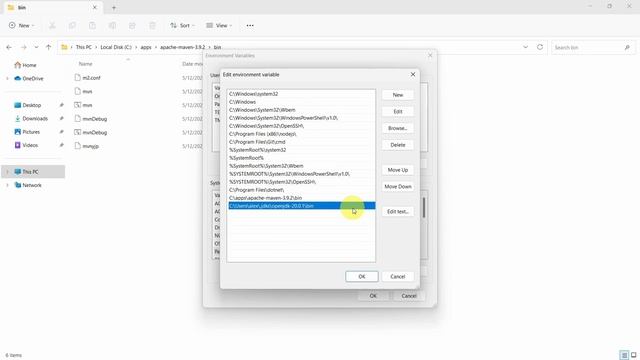
Task: Click the Search bin input field
Action: pos(588,47)
